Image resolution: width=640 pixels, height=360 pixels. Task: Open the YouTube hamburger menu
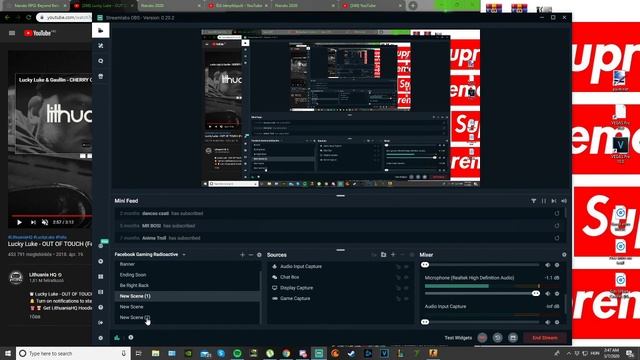(x=12, y=33)
